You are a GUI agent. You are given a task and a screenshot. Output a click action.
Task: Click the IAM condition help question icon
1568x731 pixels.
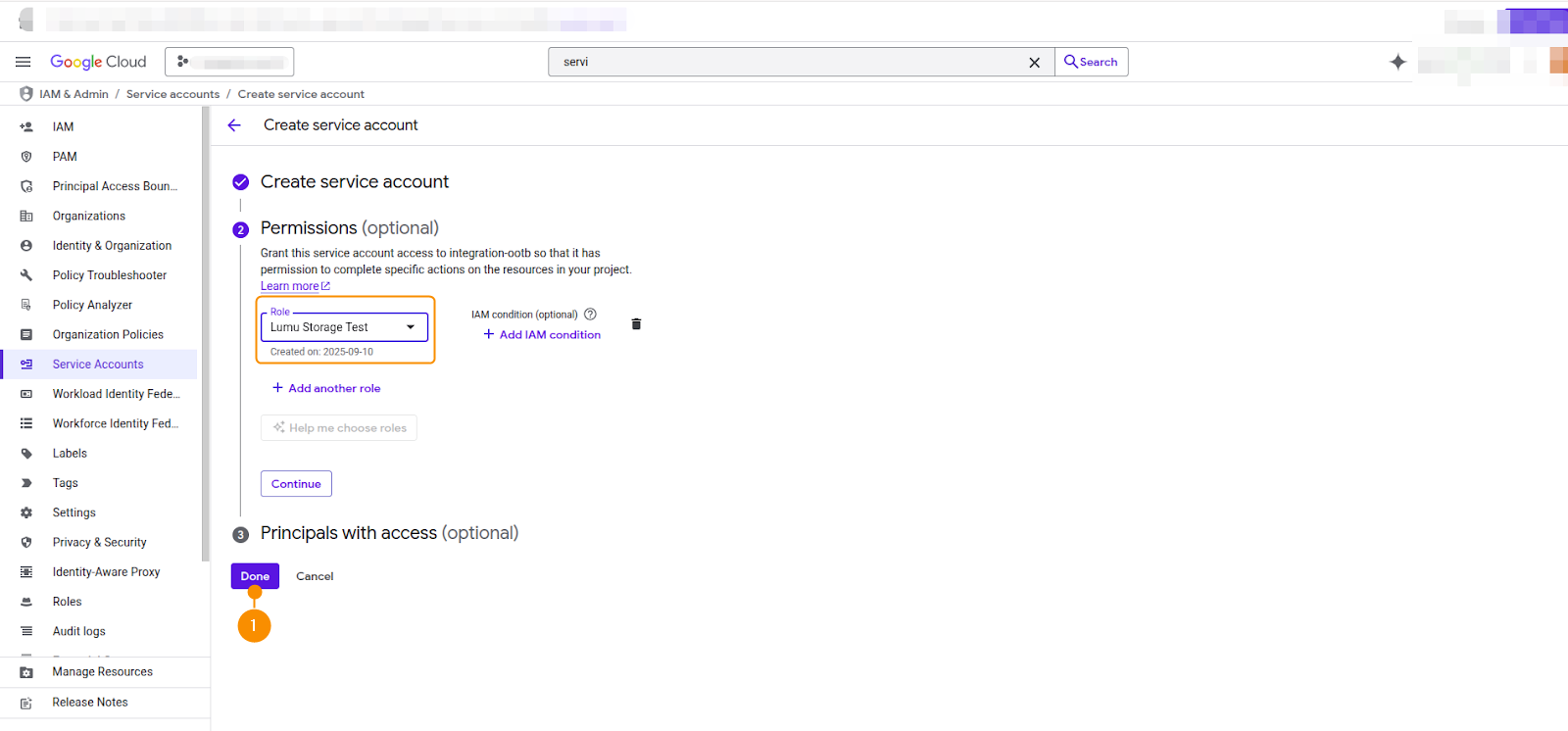pyautogui.click(x=590, y=315)
